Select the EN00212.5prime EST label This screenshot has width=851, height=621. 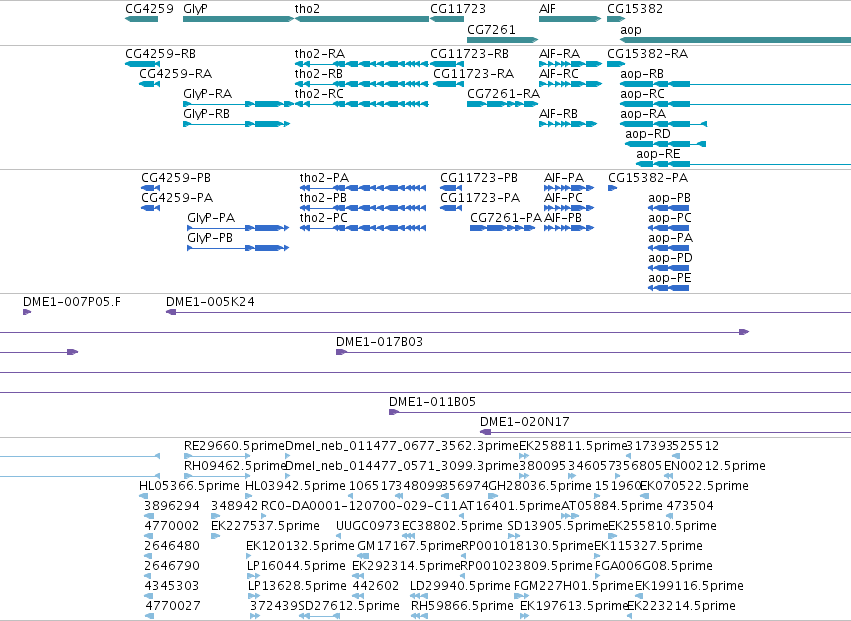point(715,466)
